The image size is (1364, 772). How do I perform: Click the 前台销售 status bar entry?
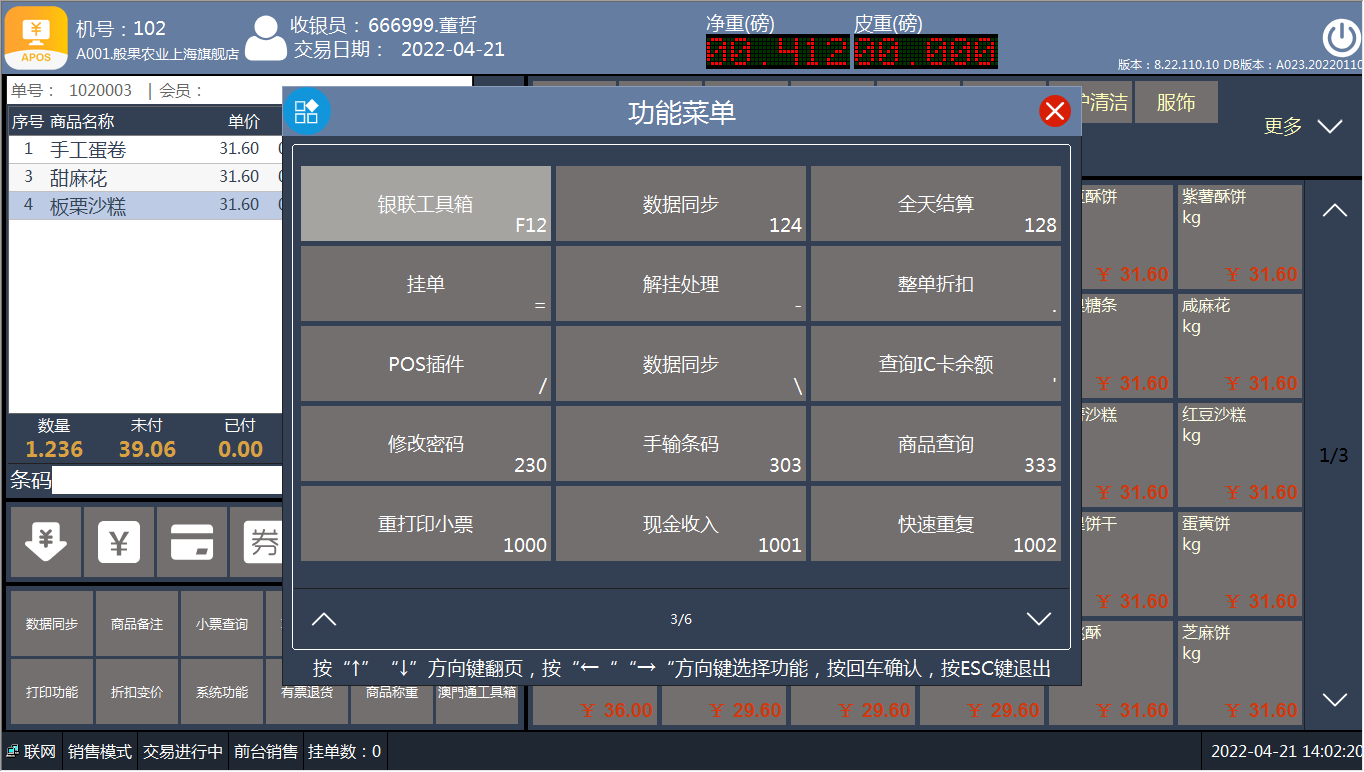(x=266, y=752)
